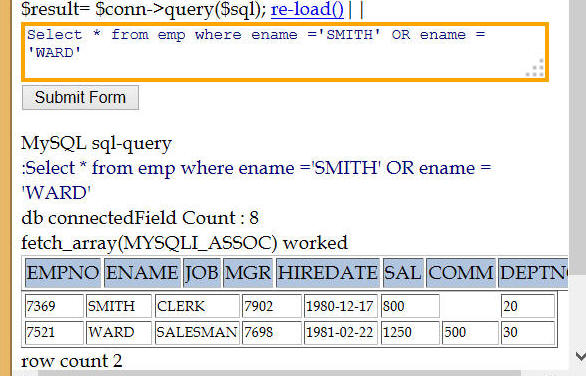The image size is (586, 376).
Task: Select the COMM column header
Action: (461, 273)
